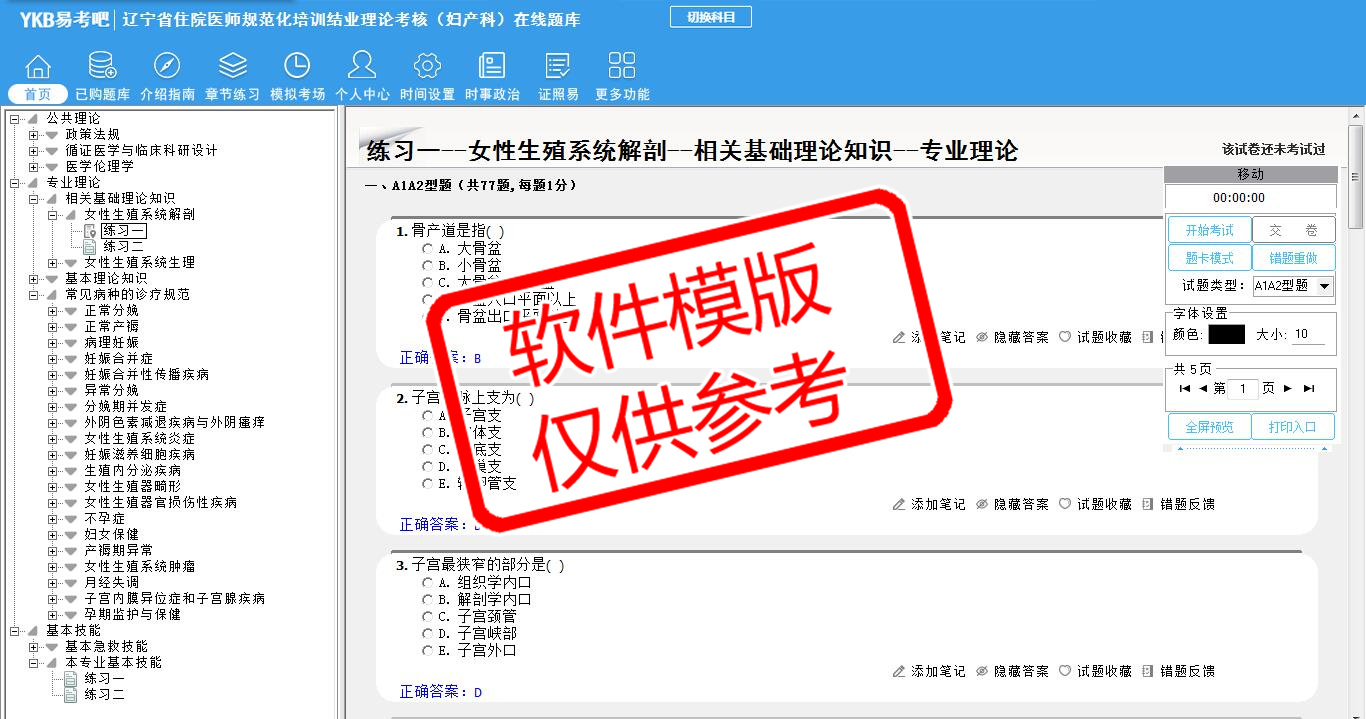The width and height of the screenshot is (1366, 719).
Task: Open 章节练习 layers icon
Action: (232, 67)
